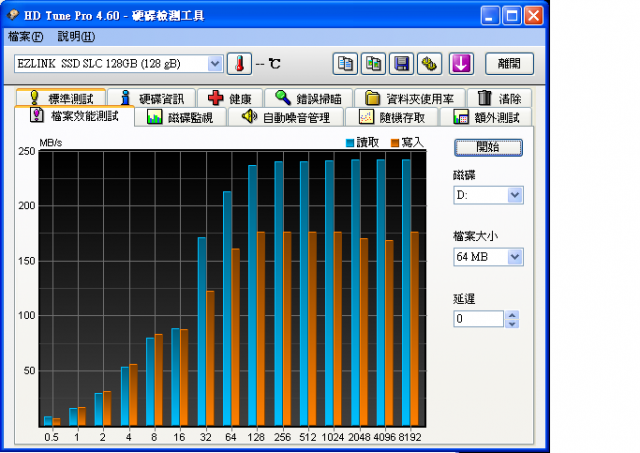This screenshot has height=453, width=640.
Task: Switch to the 錯誤掃瞄 tab
Action: pyautogui.click(x=309, y=98)
